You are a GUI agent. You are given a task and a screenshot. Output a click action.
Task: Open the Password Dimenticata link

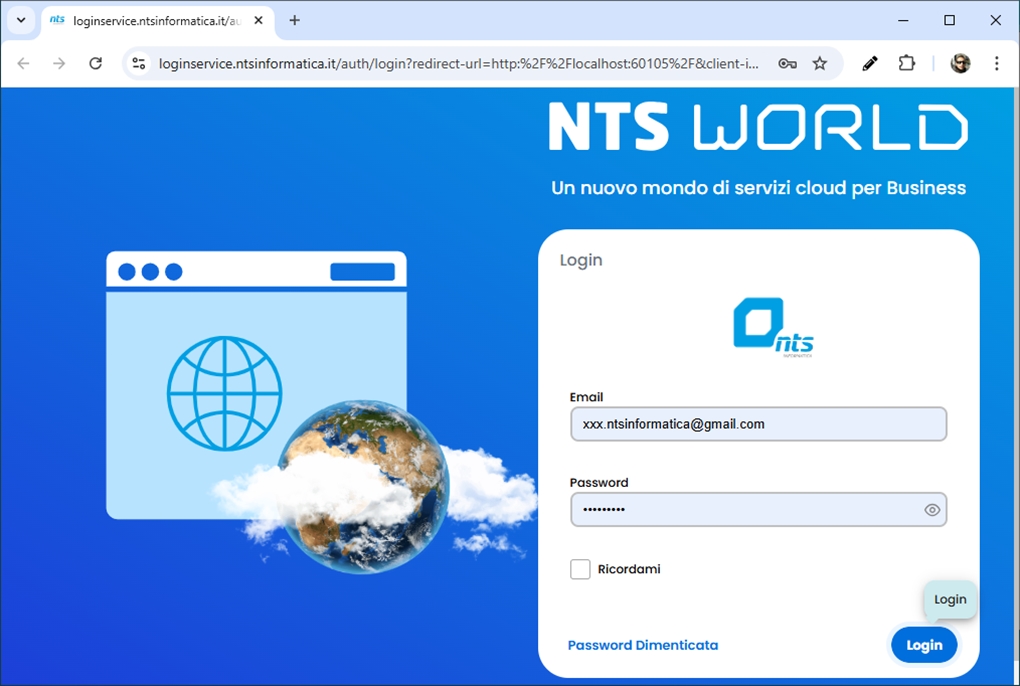(643, 645)
